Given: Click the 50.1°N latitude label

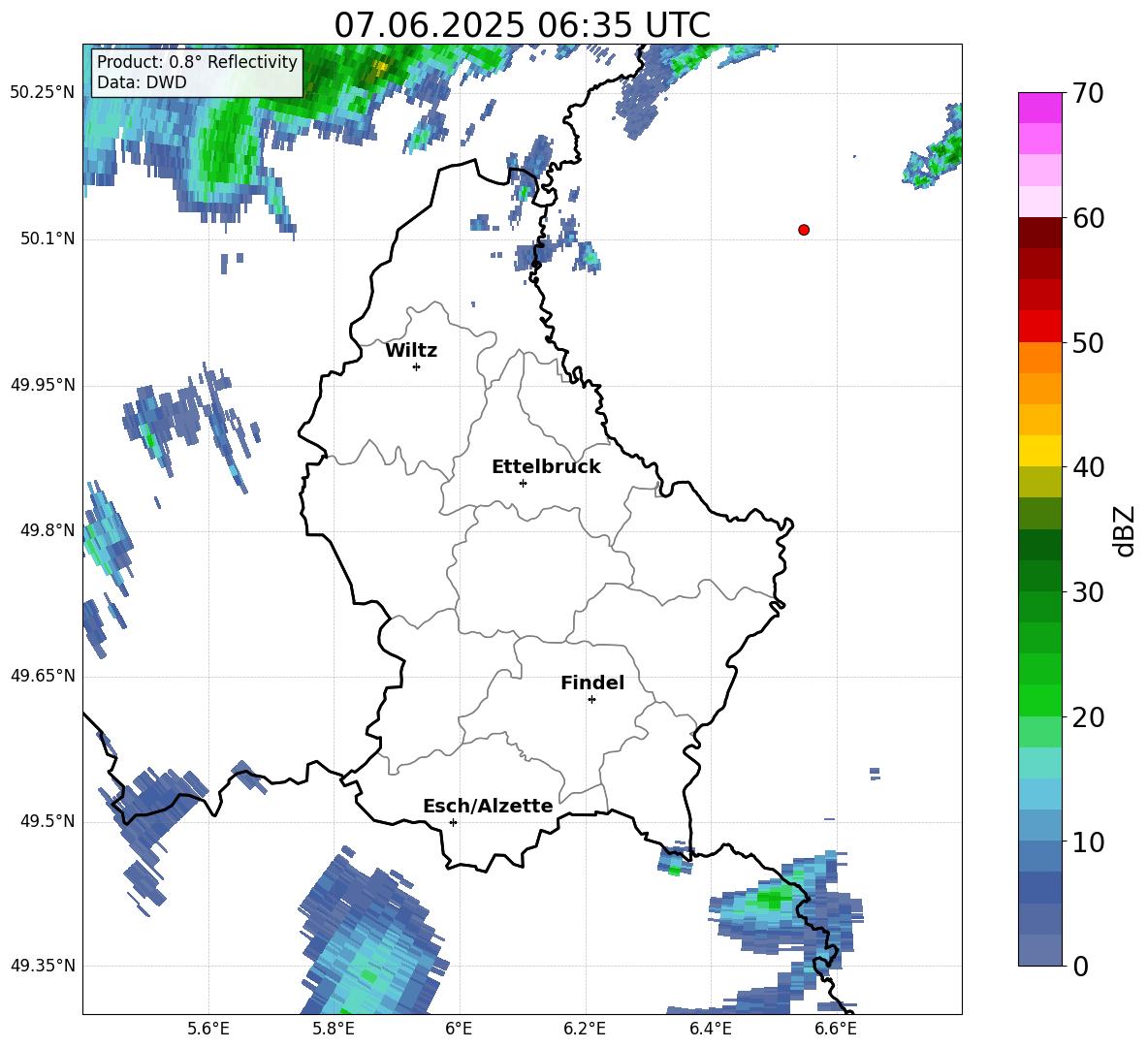Looking at the screenshot, I should (x=47, y=238).
